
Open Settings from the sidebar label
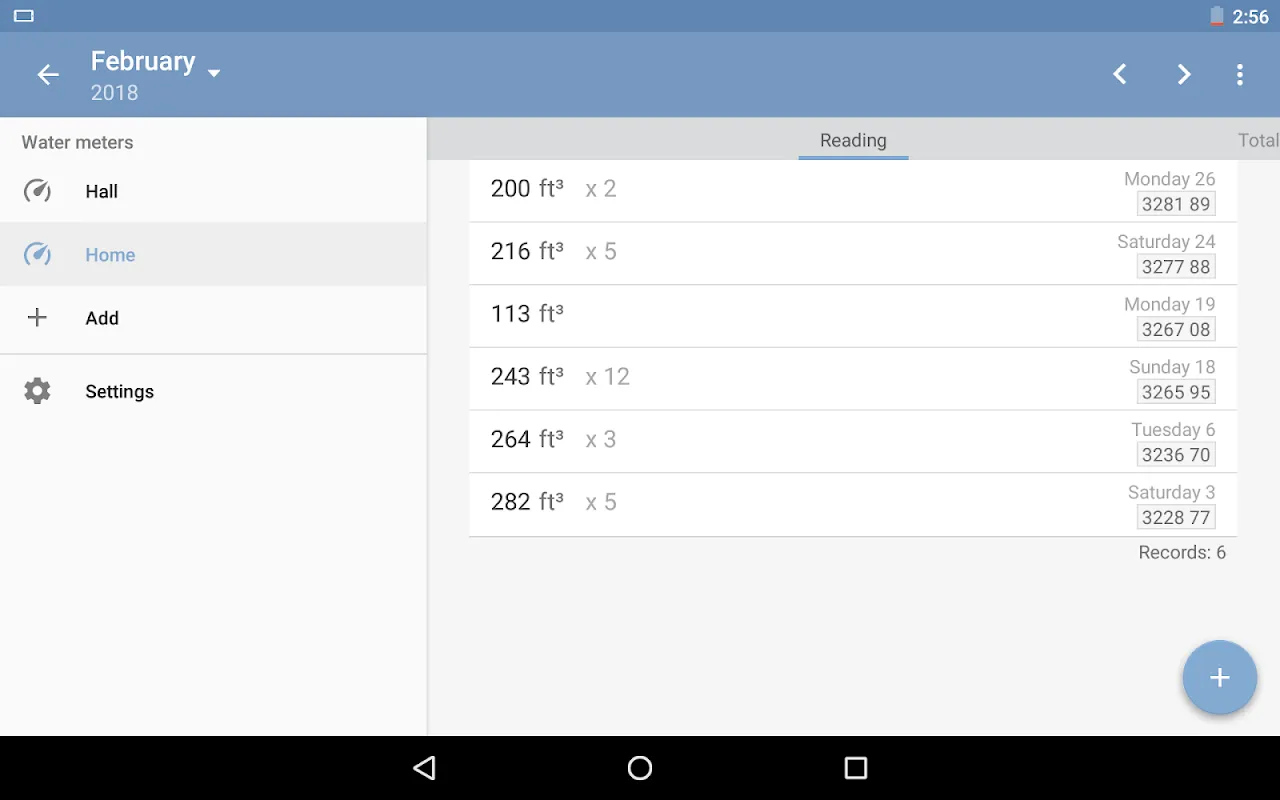pos(119,391)
